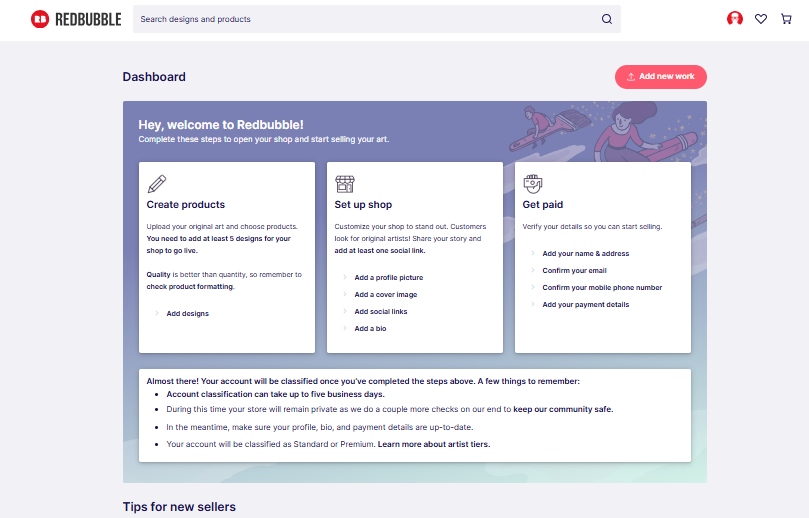The width and height of the screenshot is (809, 518).
Task: Click the Get paid wallet icon
Action: point(533,184)
